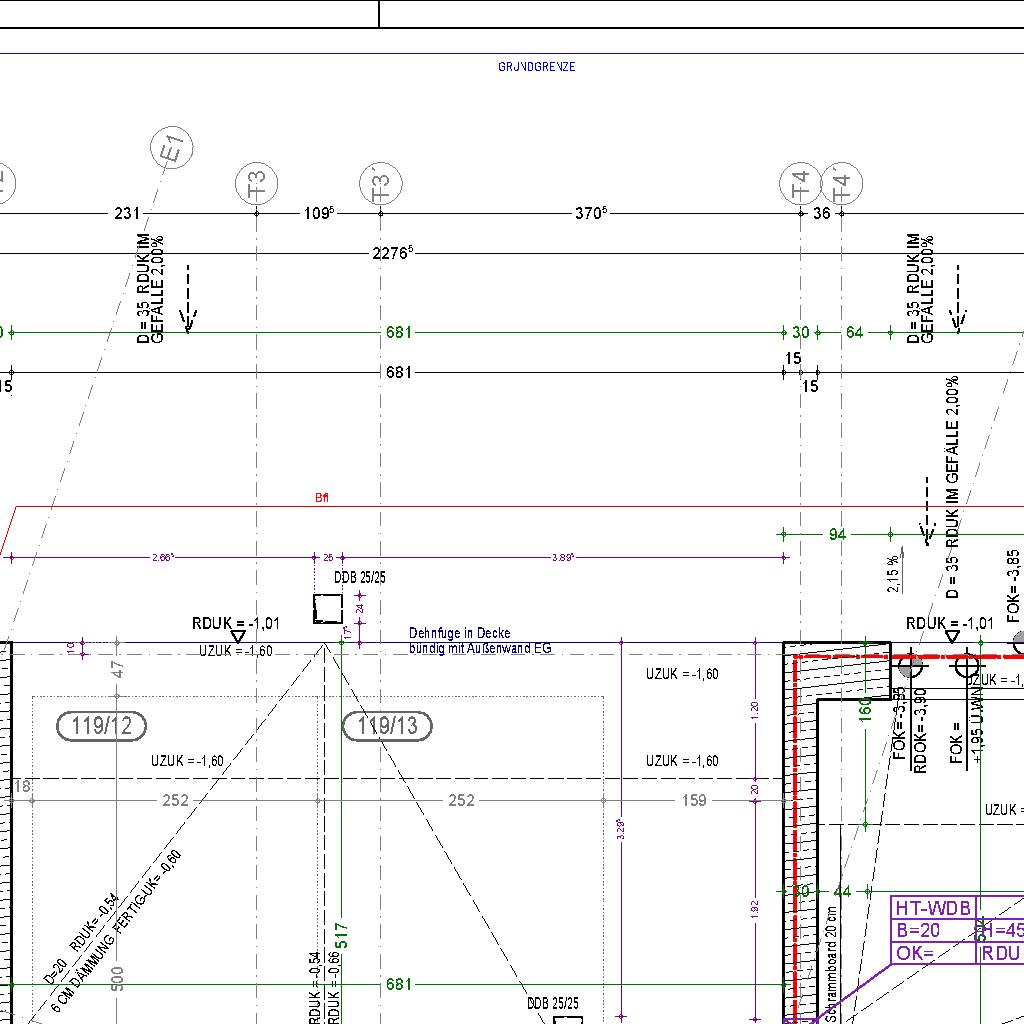Select the square DDB 25/25 column symbol
Viewport: 1024px width, 1024px height.
(x=327, y=608)
